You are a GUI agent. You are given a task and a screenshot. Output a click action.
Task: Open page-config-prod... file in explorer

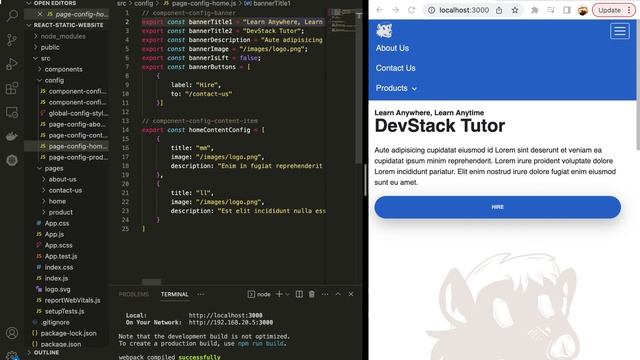(78, 158)
